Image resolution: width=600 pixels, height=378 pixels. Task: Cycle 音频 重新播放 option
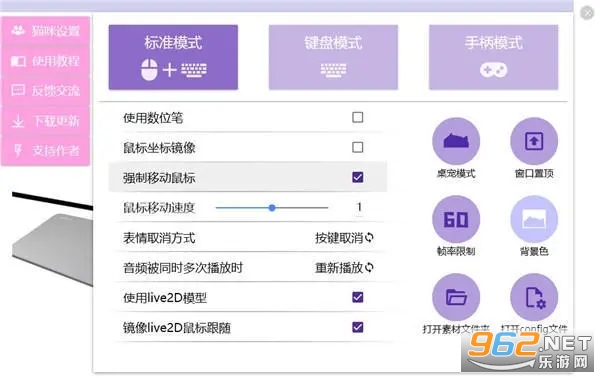click(344, 267)
